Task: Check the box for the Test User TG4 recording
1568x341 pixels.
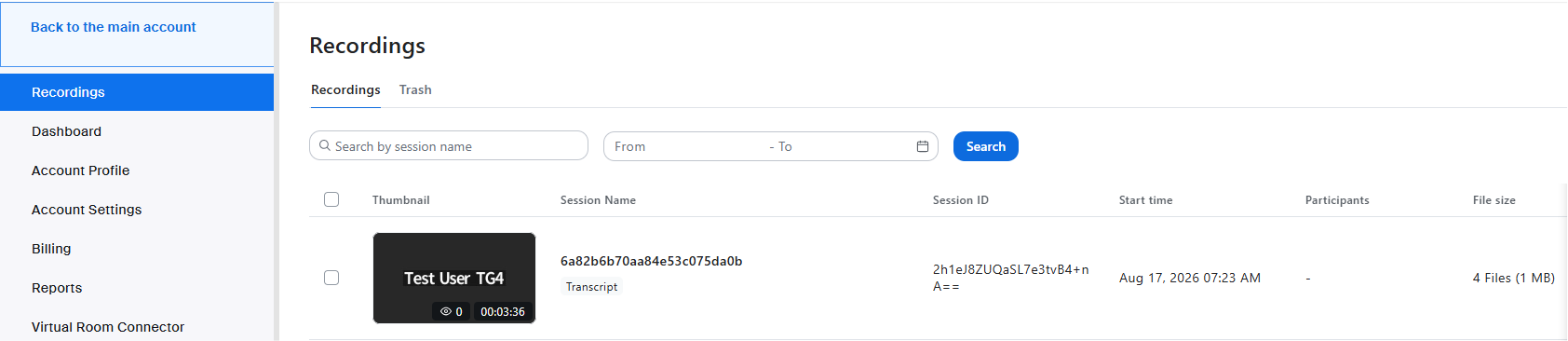Action: 331,278
